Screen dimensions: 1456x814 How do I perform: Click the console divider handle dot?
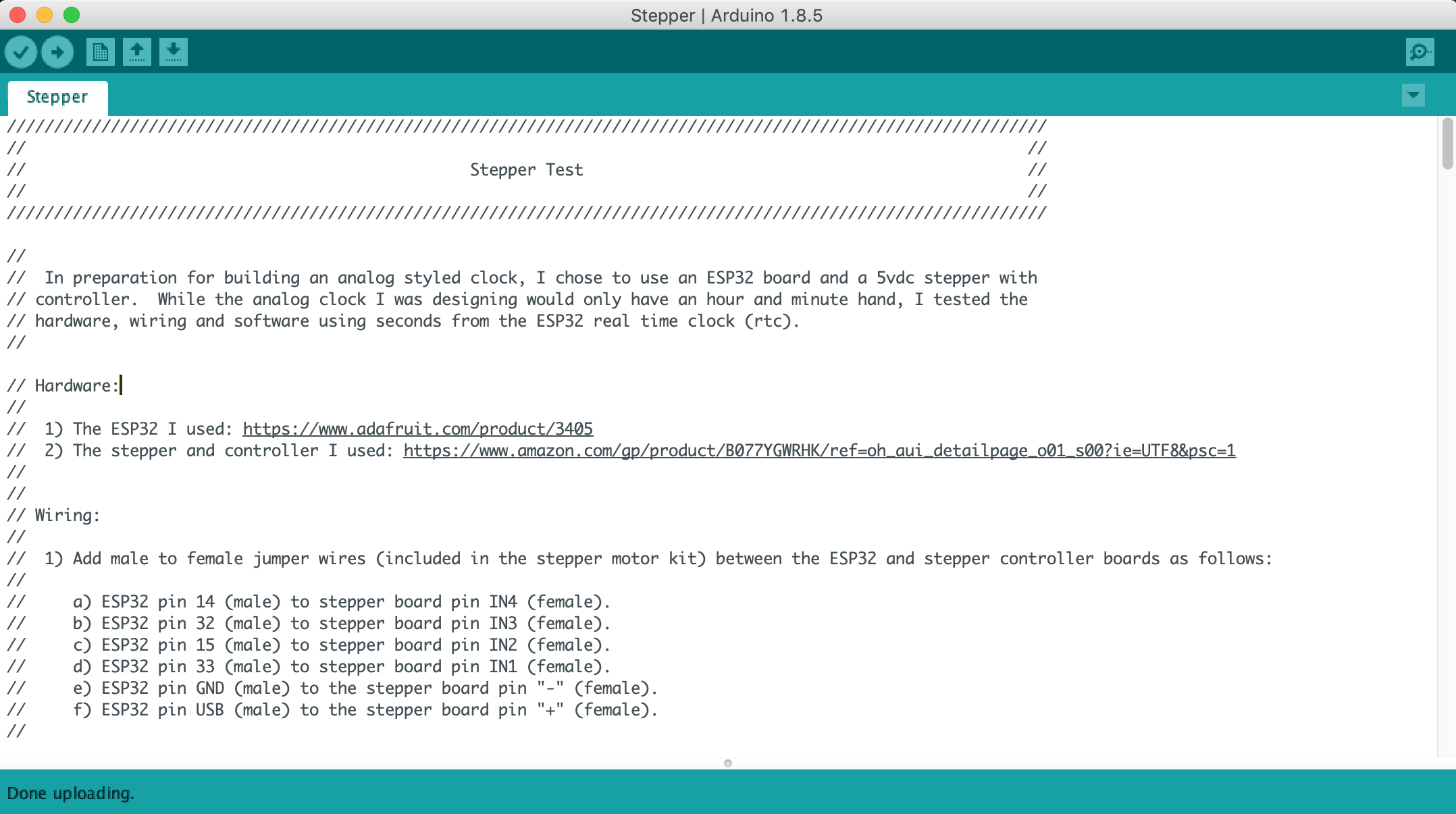click(x=727, y=763)
